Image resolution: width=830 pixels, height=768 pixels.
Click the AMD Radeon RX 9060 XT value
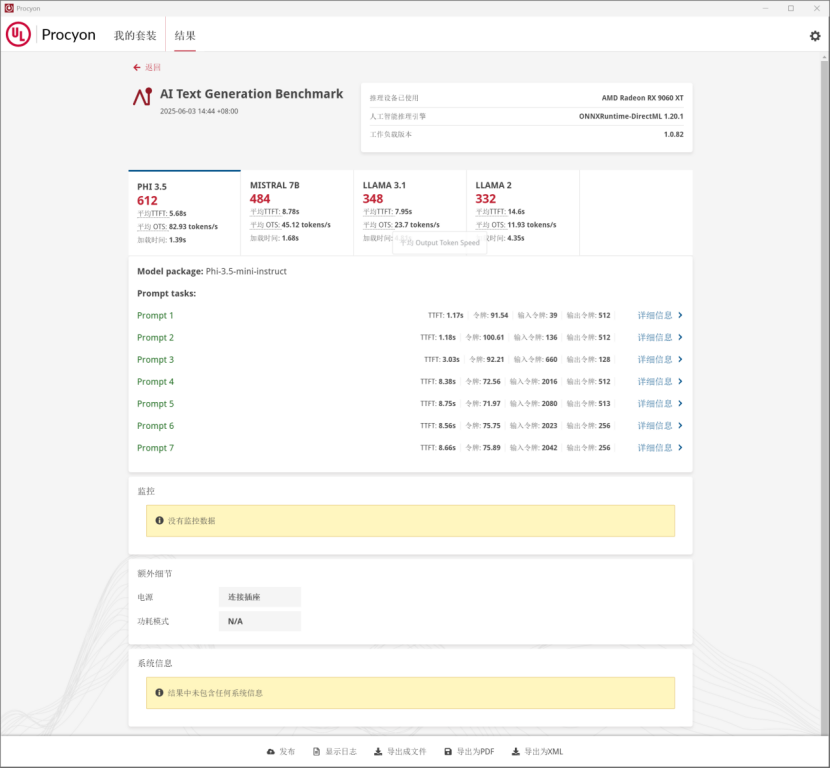(643, 98)
